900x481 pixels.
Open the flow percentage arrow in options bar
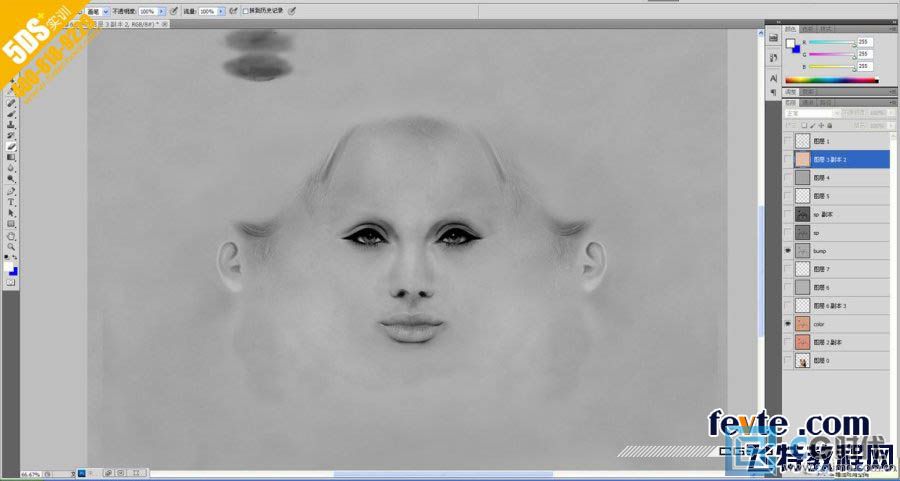(x=221, y=11)
